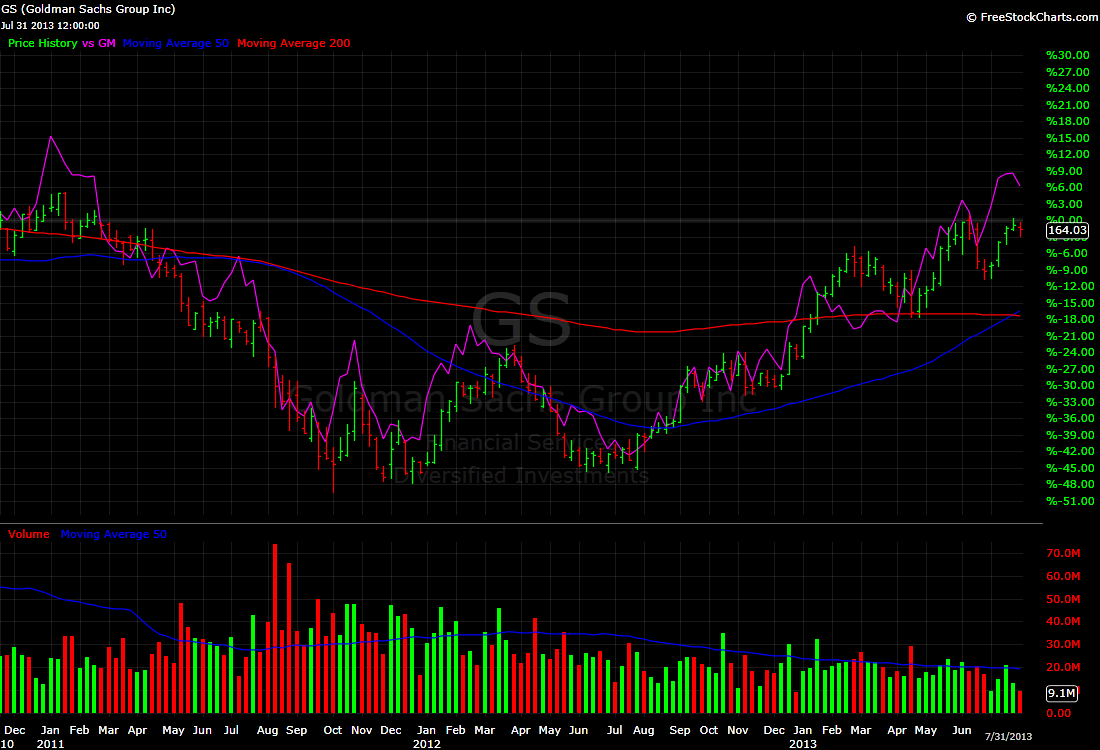1100x750 pixels.
Task: Click the 9.1M current volume tag
Action: 1061,693
